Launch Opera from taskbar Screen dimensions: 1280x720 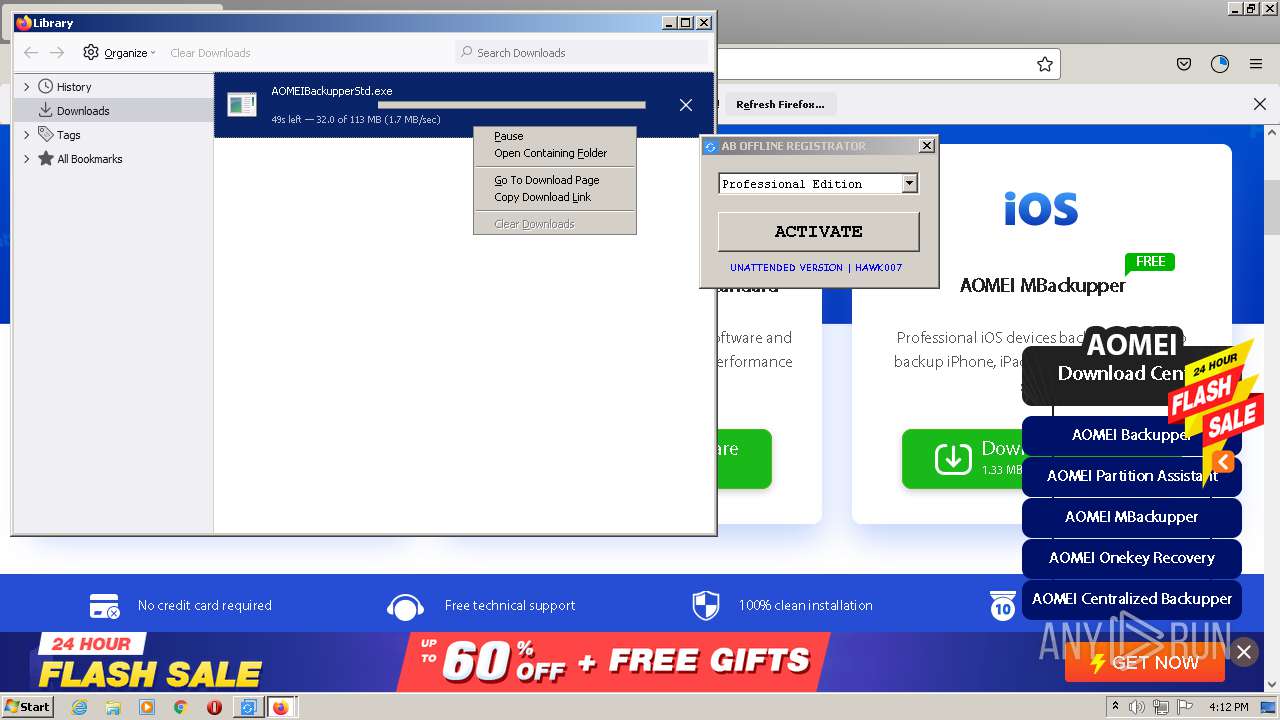214,707
